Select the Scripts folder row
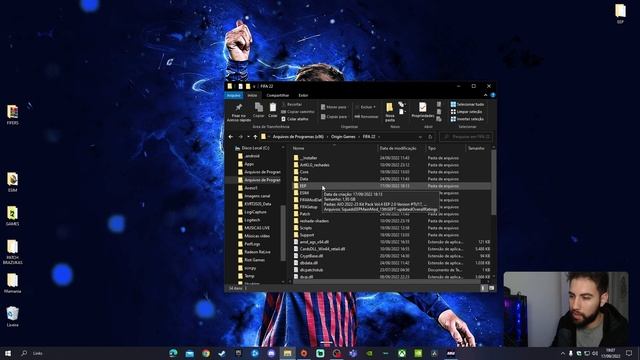Screen dimensions: 640x360 pos(391,228)
